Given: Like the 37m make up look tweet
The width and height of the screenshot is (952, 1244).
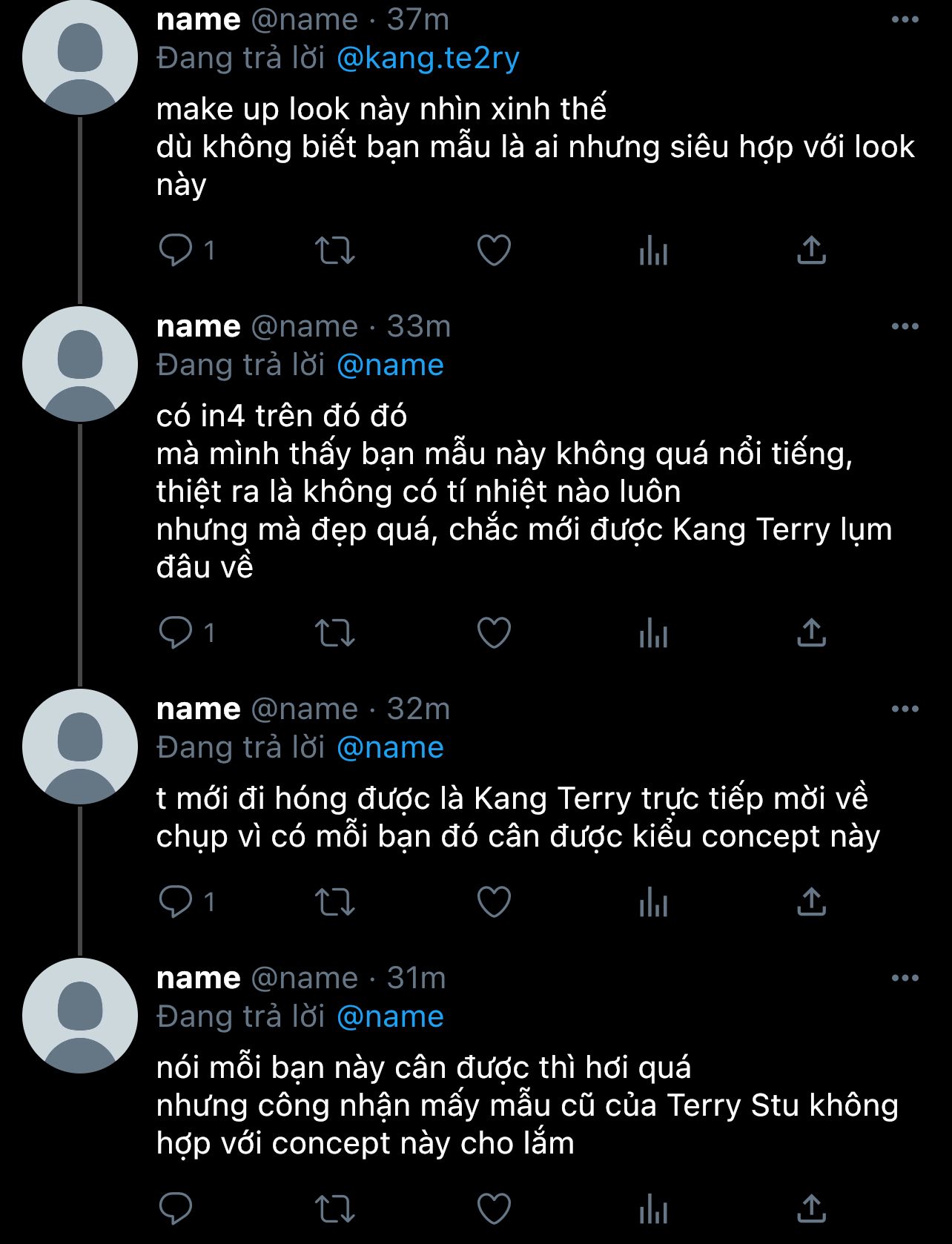Looking at the screenshot, I should coord(494,251).
